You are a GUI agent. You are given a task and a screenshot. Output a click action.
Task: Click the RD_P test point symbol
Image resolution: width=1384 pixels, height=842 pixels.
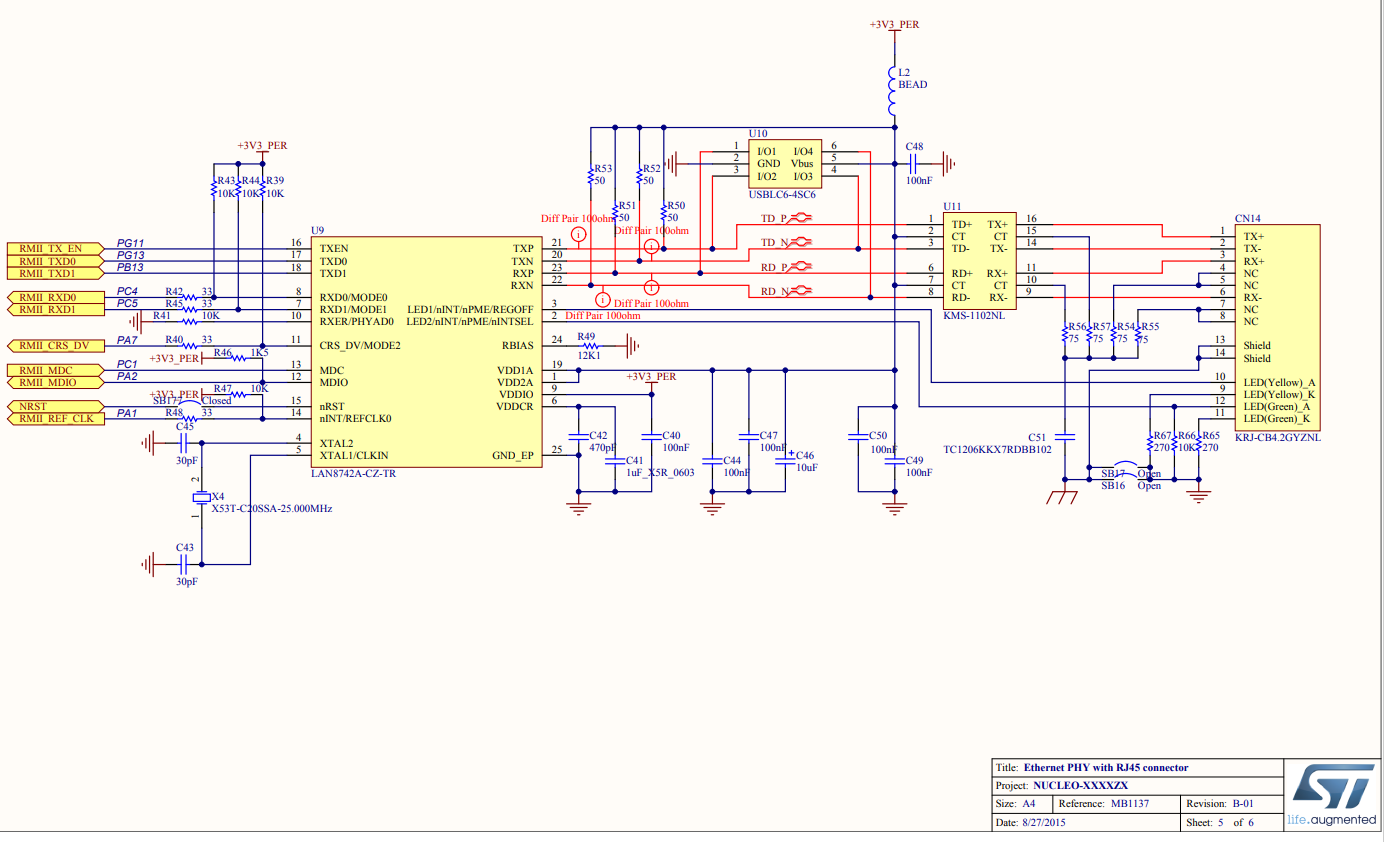[x=802, y=267]
